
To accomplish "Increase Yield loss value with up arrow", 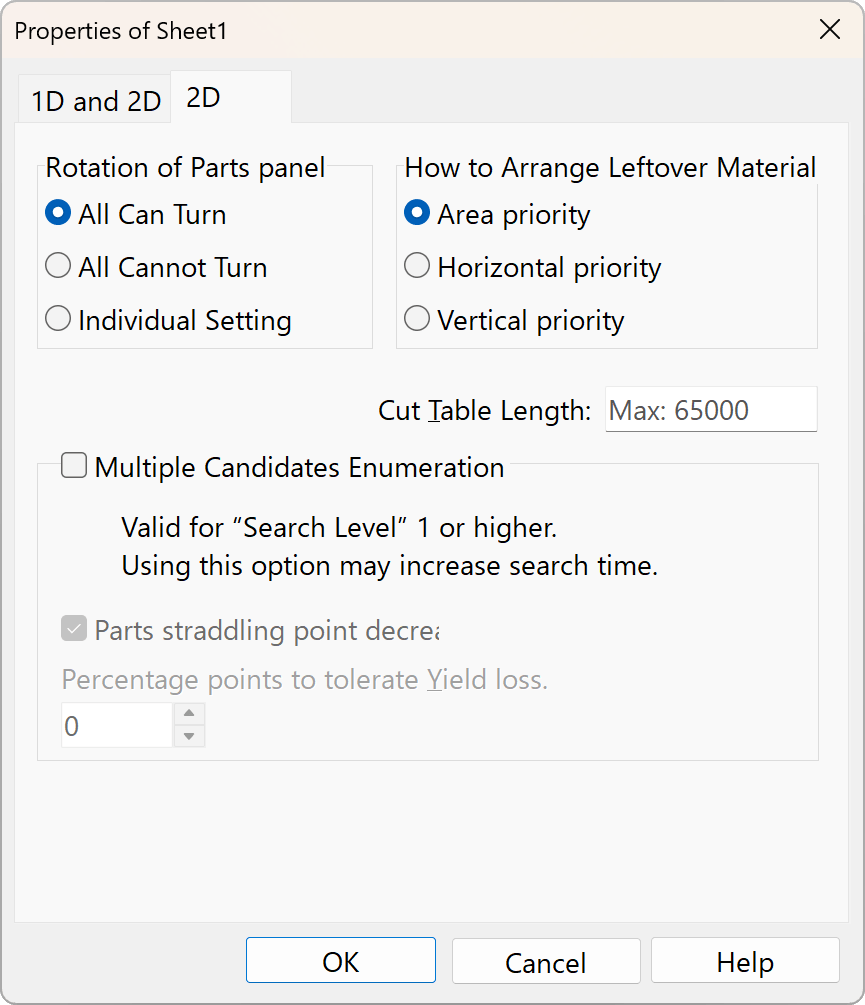I will [x=189, y=714].
